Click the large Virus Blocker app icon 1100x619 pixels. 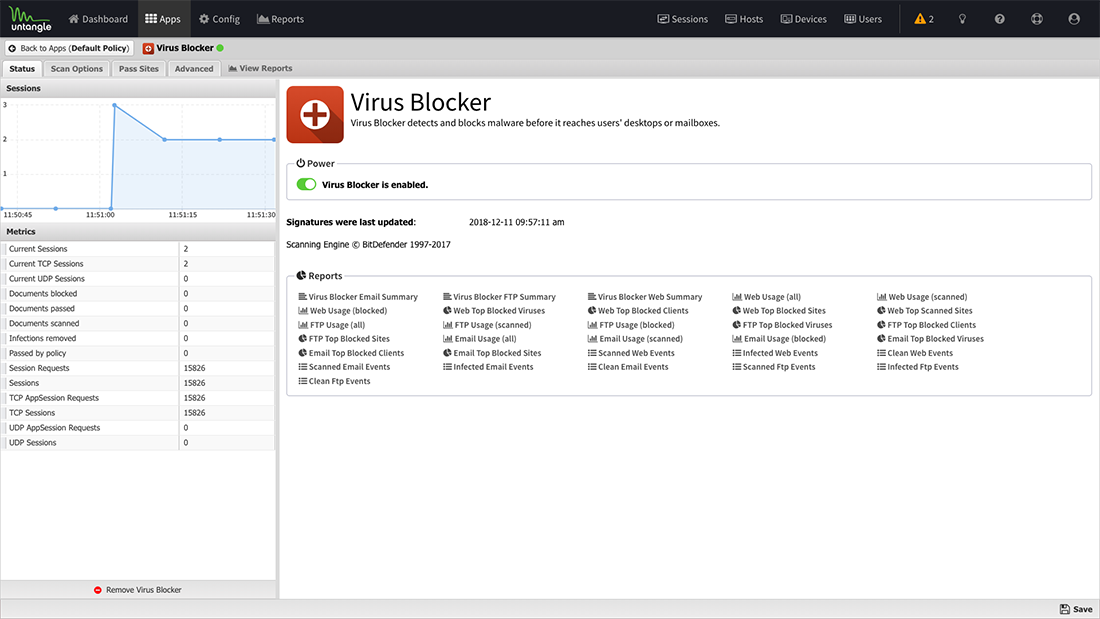pyautogui.click(x=315, y=114)
